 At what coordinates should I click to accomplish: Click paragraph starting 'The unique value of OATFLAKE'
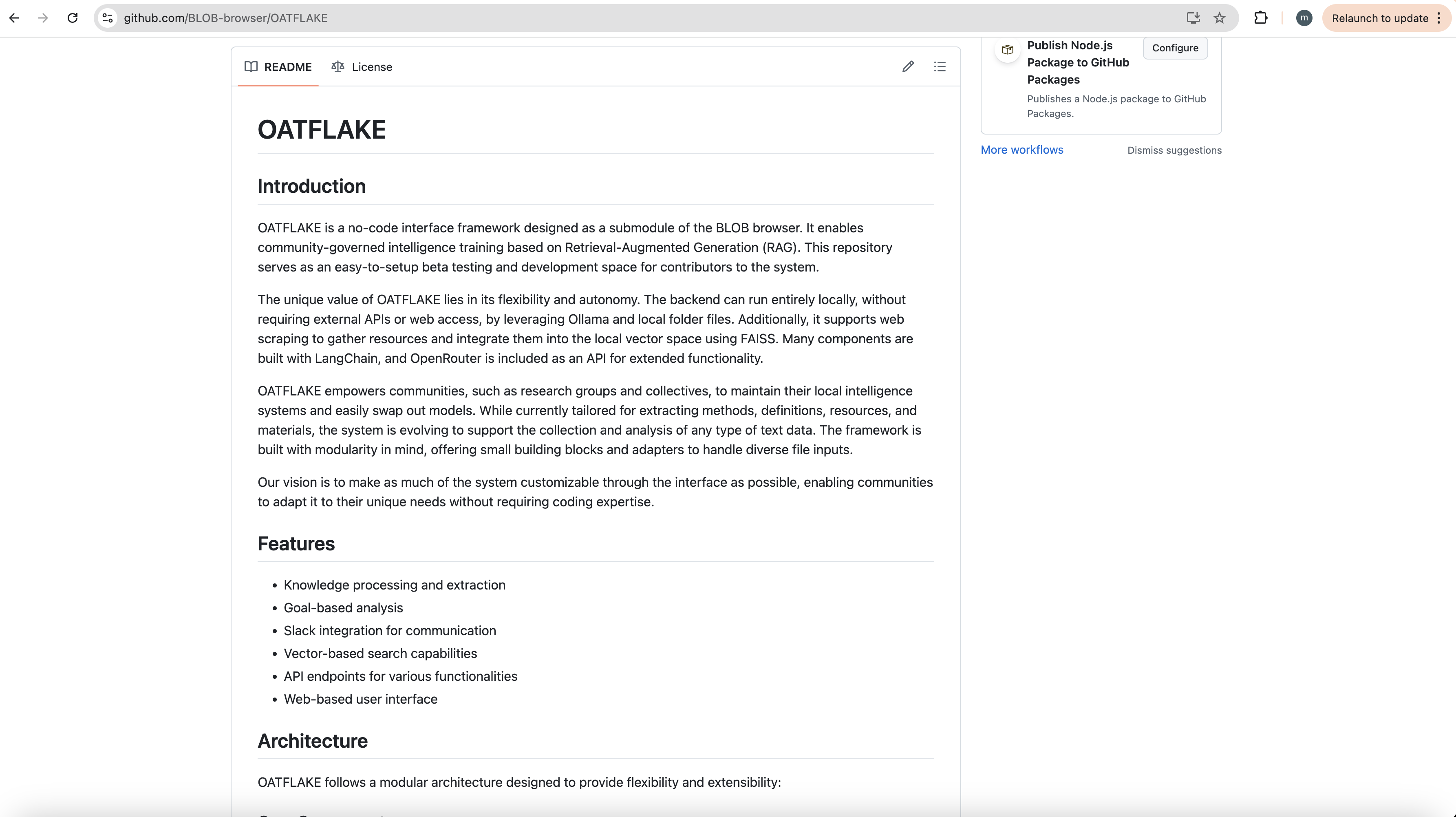click(x=585, y=329)
